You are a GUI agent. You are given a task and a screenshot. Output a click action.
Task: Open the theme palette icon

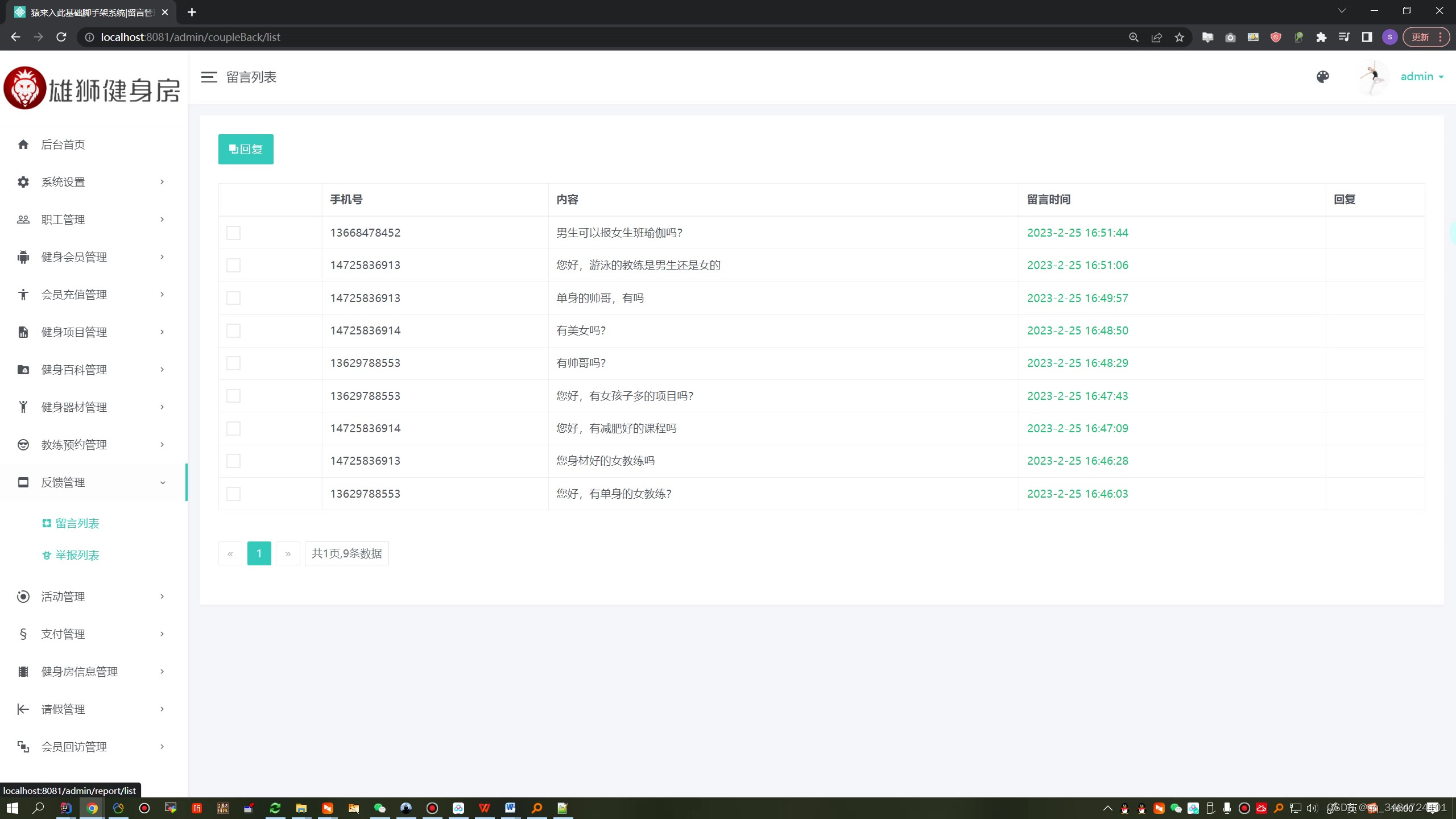1323,77
